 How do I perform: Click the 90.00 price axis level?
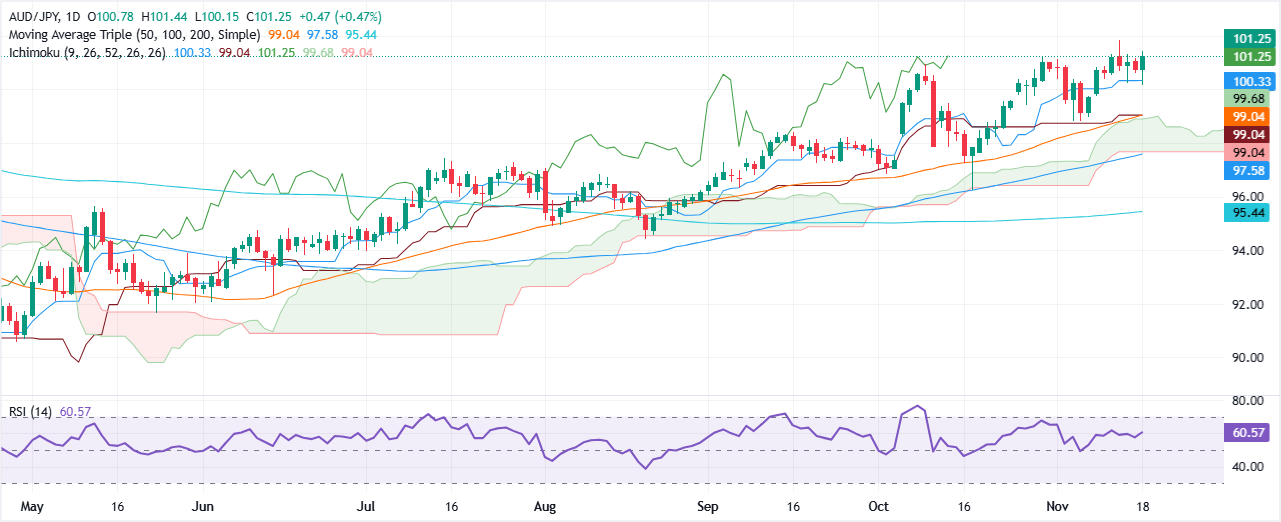[x=1250, y=357]
